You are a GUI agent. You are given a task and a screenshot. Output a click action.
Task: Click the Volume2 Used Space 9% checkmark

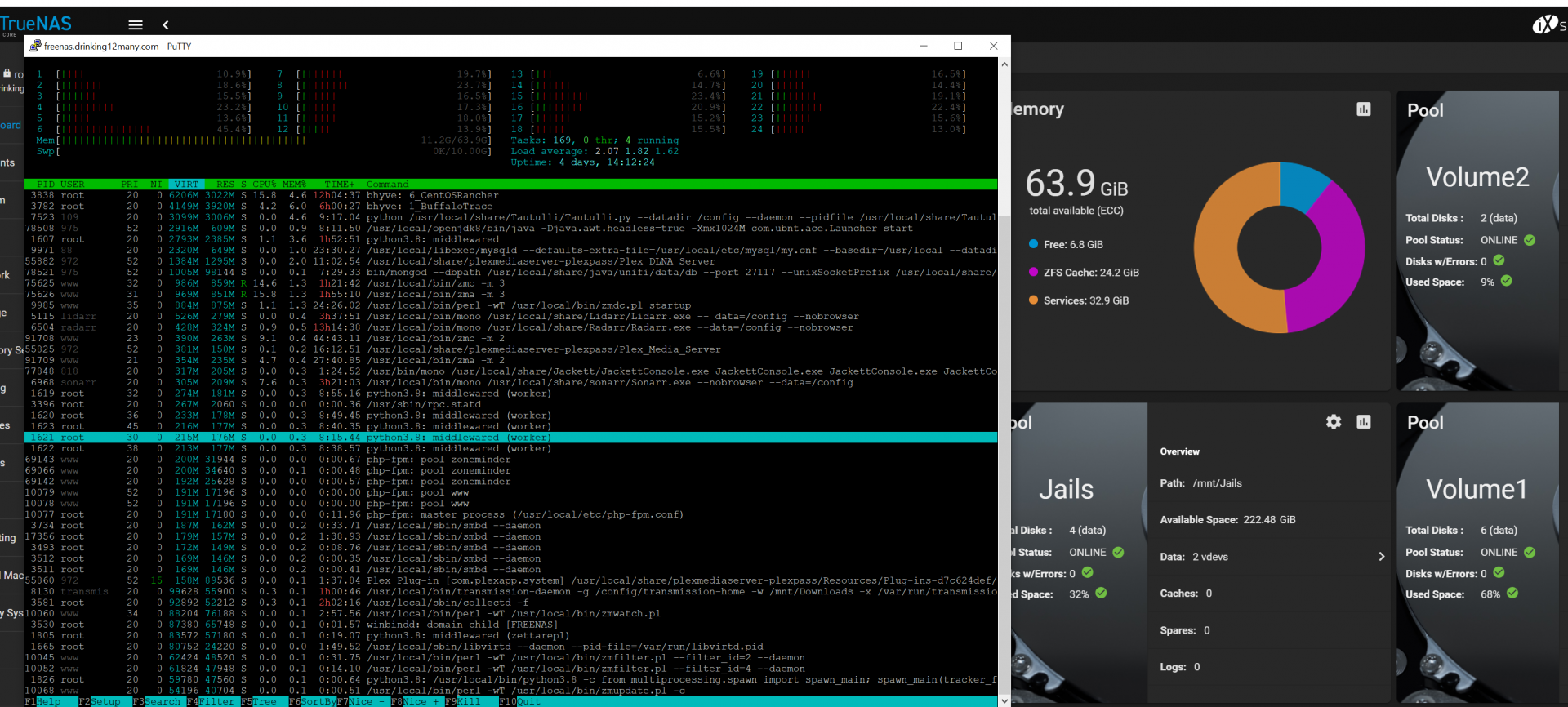pyautogui.click(x=1506, y=281)
